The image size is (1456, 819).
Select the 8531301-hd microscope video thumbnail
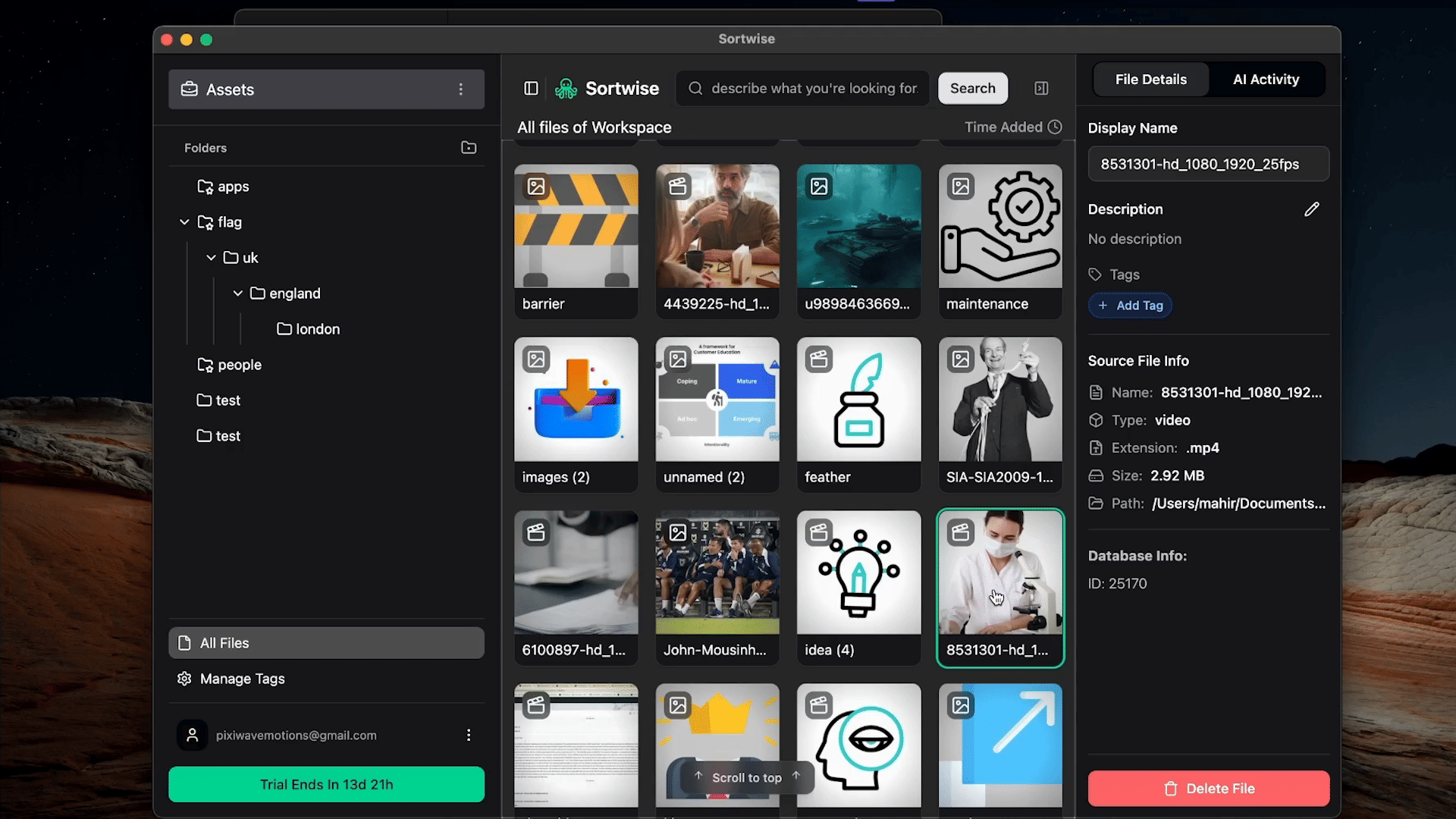click(x=1000, y=588)
